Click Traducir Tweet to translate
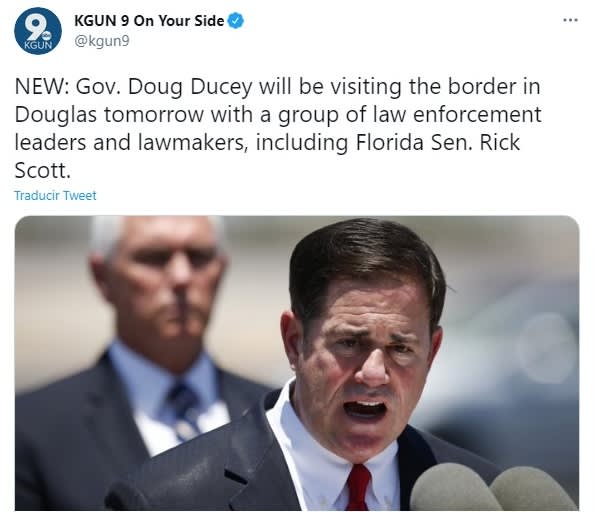595x512 pixels. point(55,195)
